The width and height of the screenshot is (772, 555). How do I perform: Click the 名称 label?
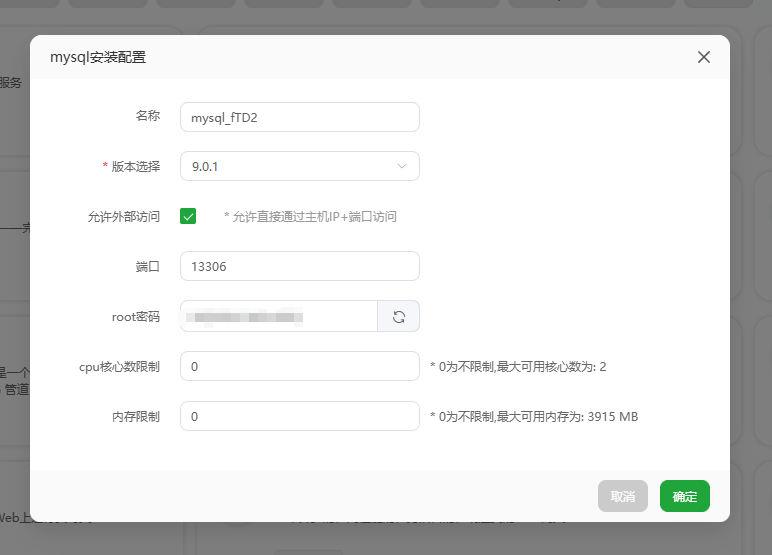(147, 116)
